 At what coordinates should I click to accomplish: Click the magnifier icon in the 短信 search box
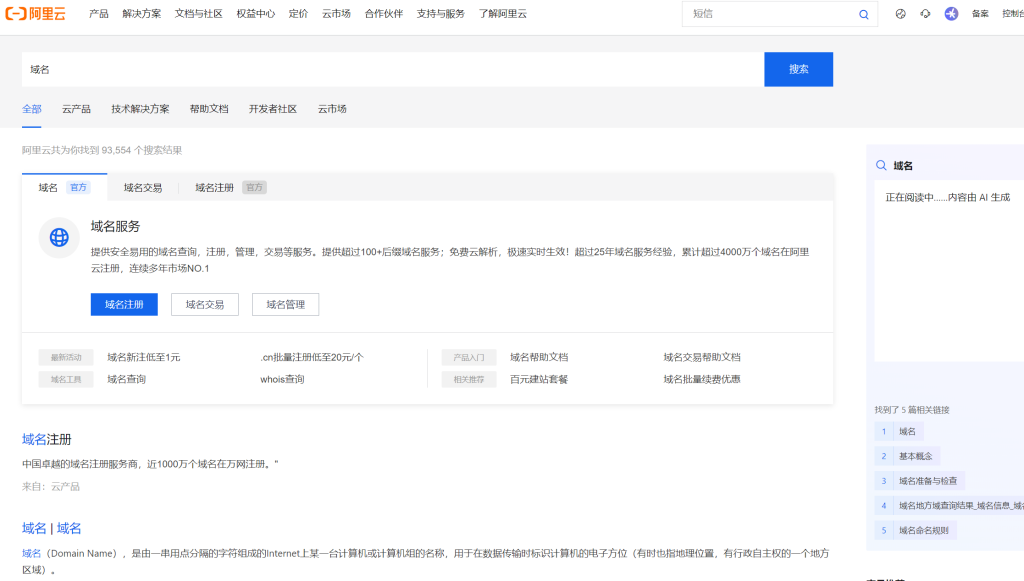coord(864,14)
